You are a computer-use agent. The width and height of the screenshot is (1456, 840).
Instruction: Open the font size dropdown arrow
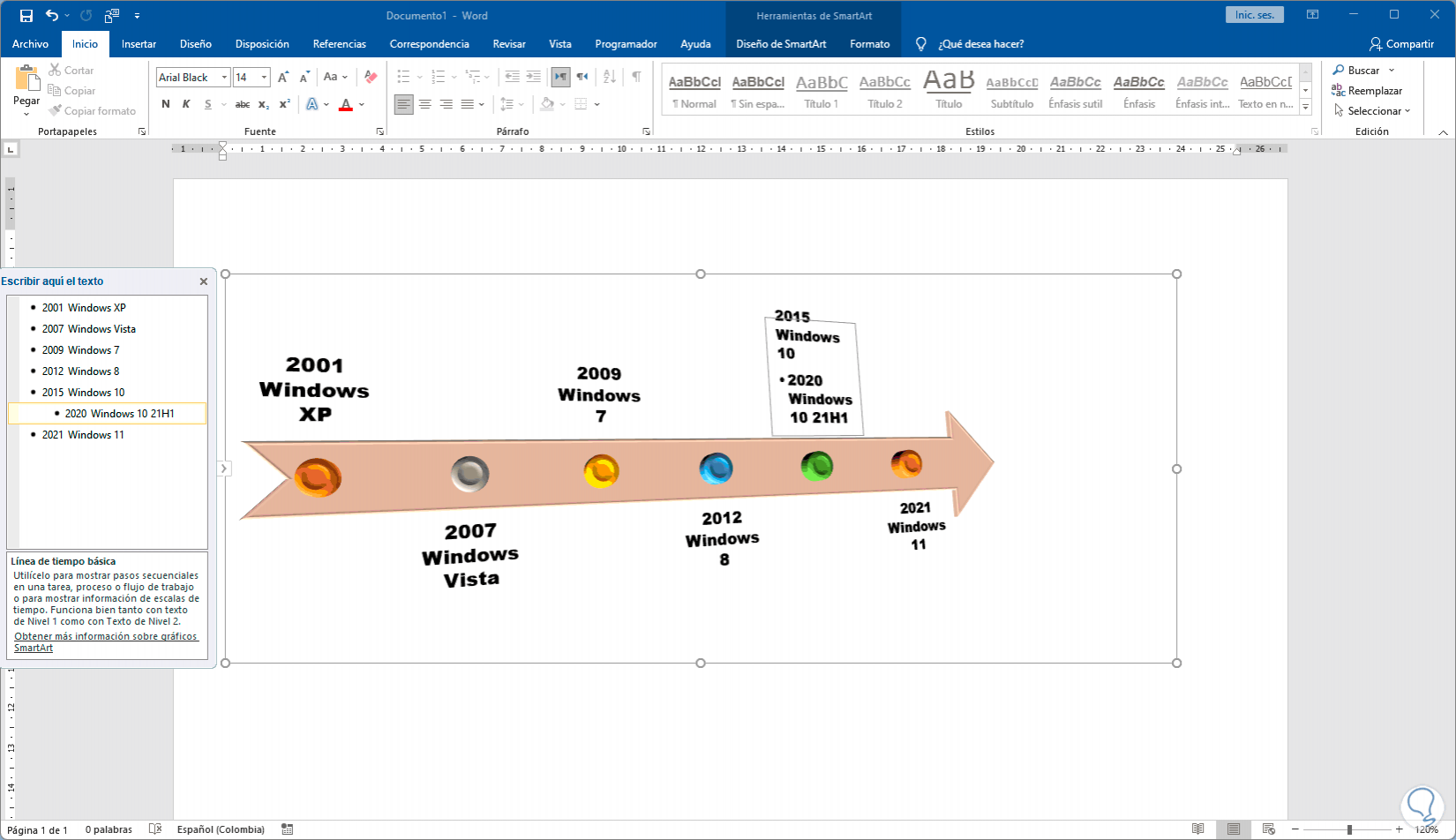tap(264, 78)
